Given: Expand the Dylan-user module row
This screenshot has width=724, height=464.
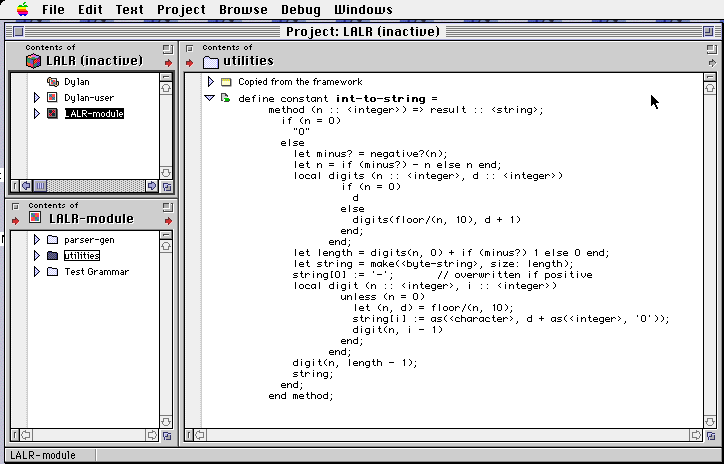Looking at the screenshot, I should point(37,97).
